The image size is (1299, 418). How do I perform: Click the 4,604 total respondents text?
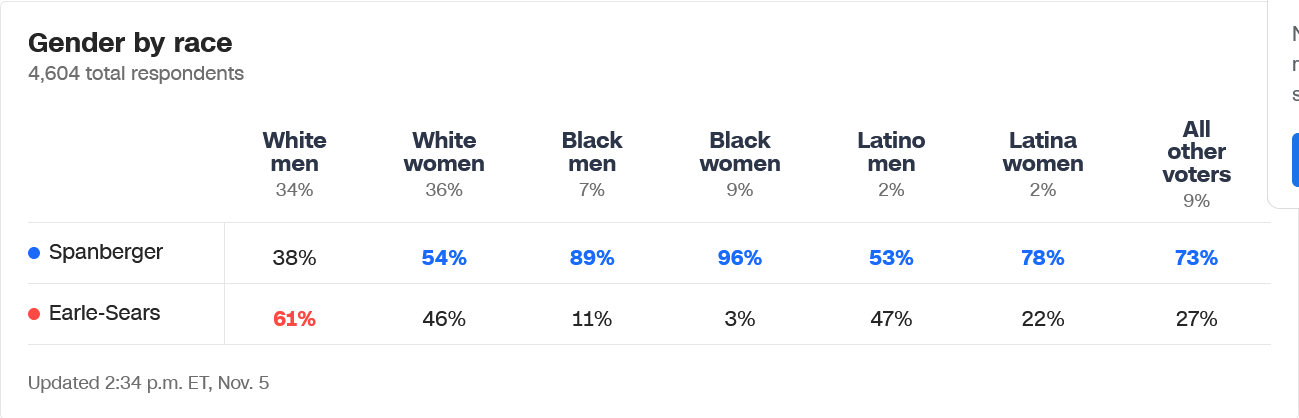pyautogui.click(x=136, y=73)
